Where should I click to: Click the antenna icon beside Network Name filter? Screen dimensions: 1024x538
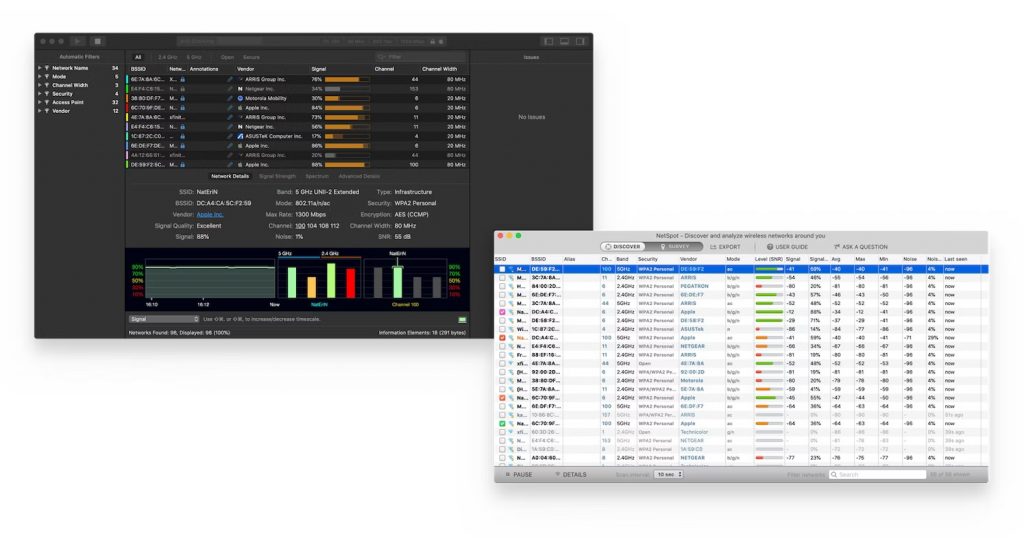click(47, 68)
